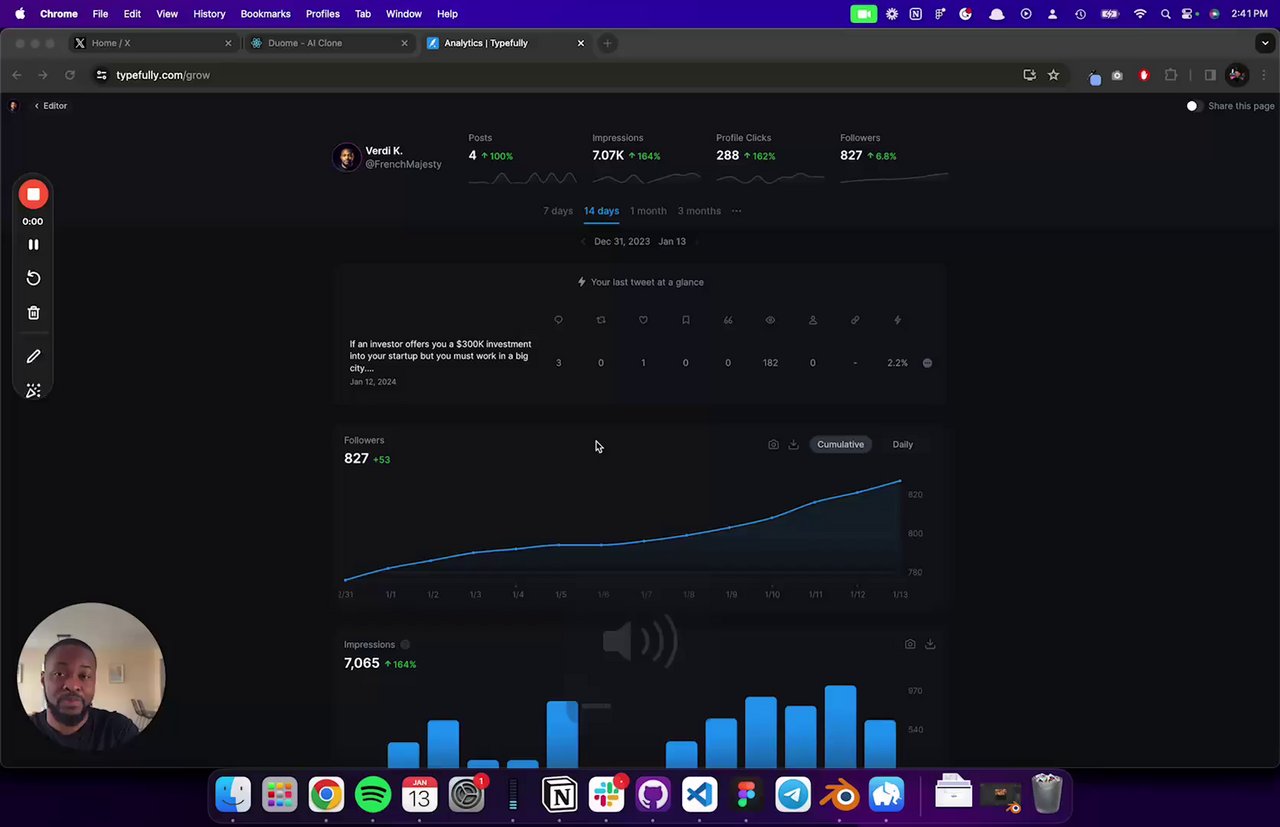Open Figma from the dock

coord(746,795)
